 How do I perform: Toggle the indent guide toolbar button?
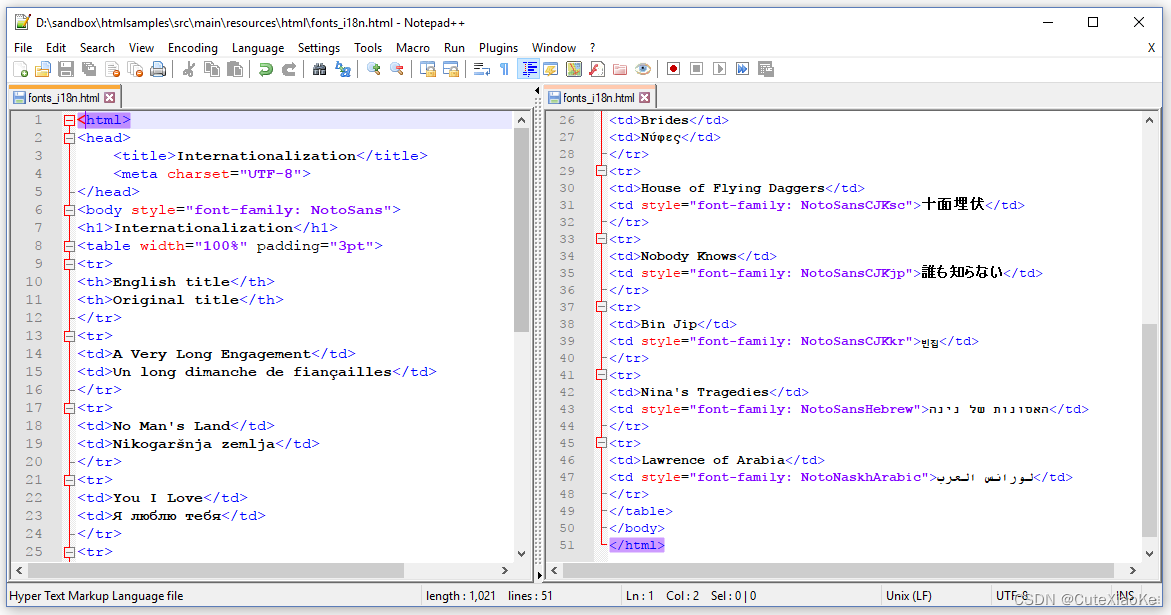[529, 69]
